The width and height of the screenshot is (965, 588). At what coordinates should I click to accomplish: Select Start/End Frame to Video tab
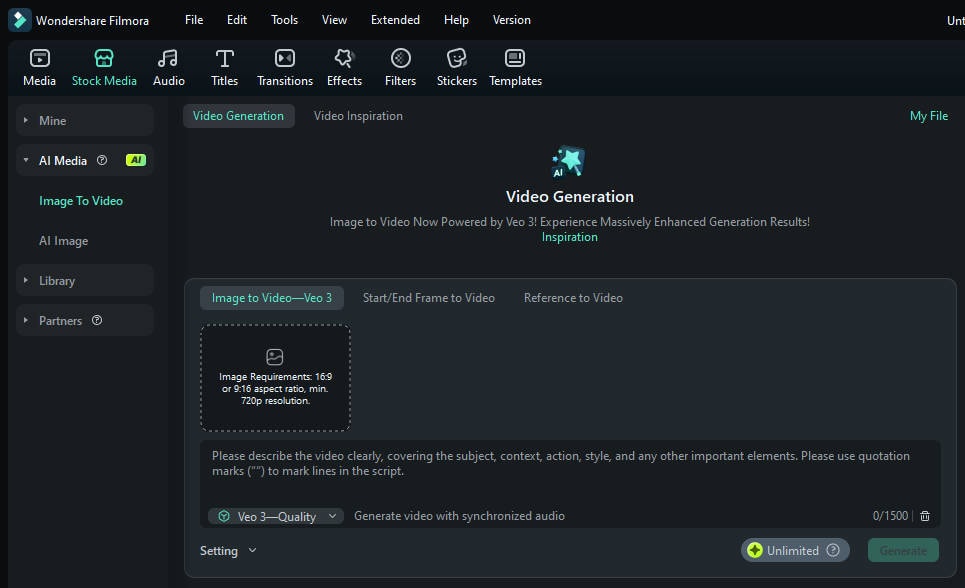(x=428, y=297)
